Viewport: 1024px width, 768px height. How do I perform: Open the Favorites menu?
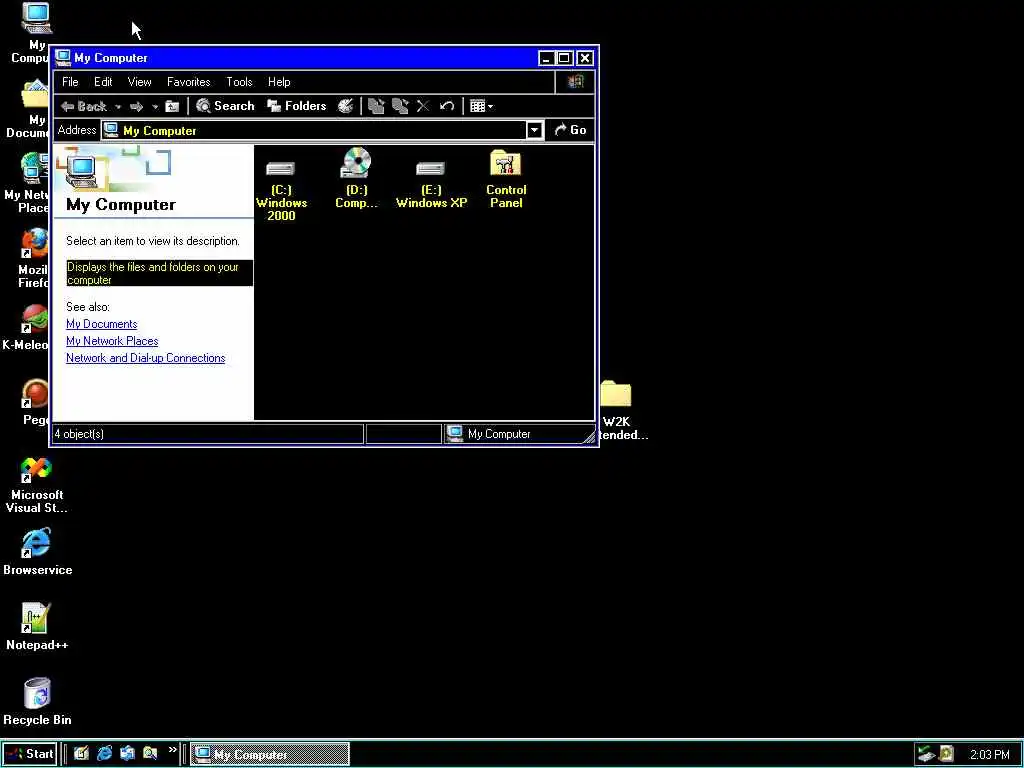pyautogui.click(x=189, y=82)
